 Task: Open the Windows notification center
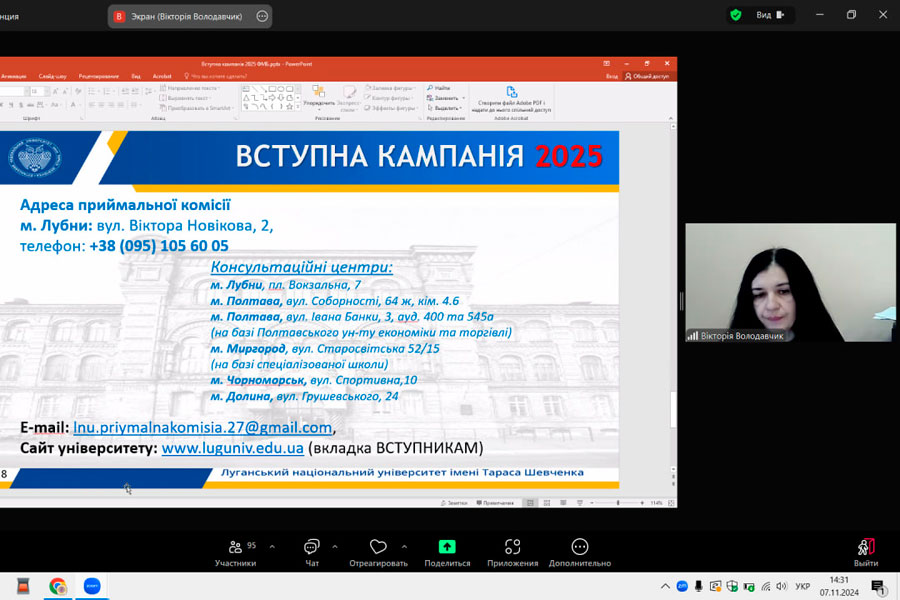(878, 586)
